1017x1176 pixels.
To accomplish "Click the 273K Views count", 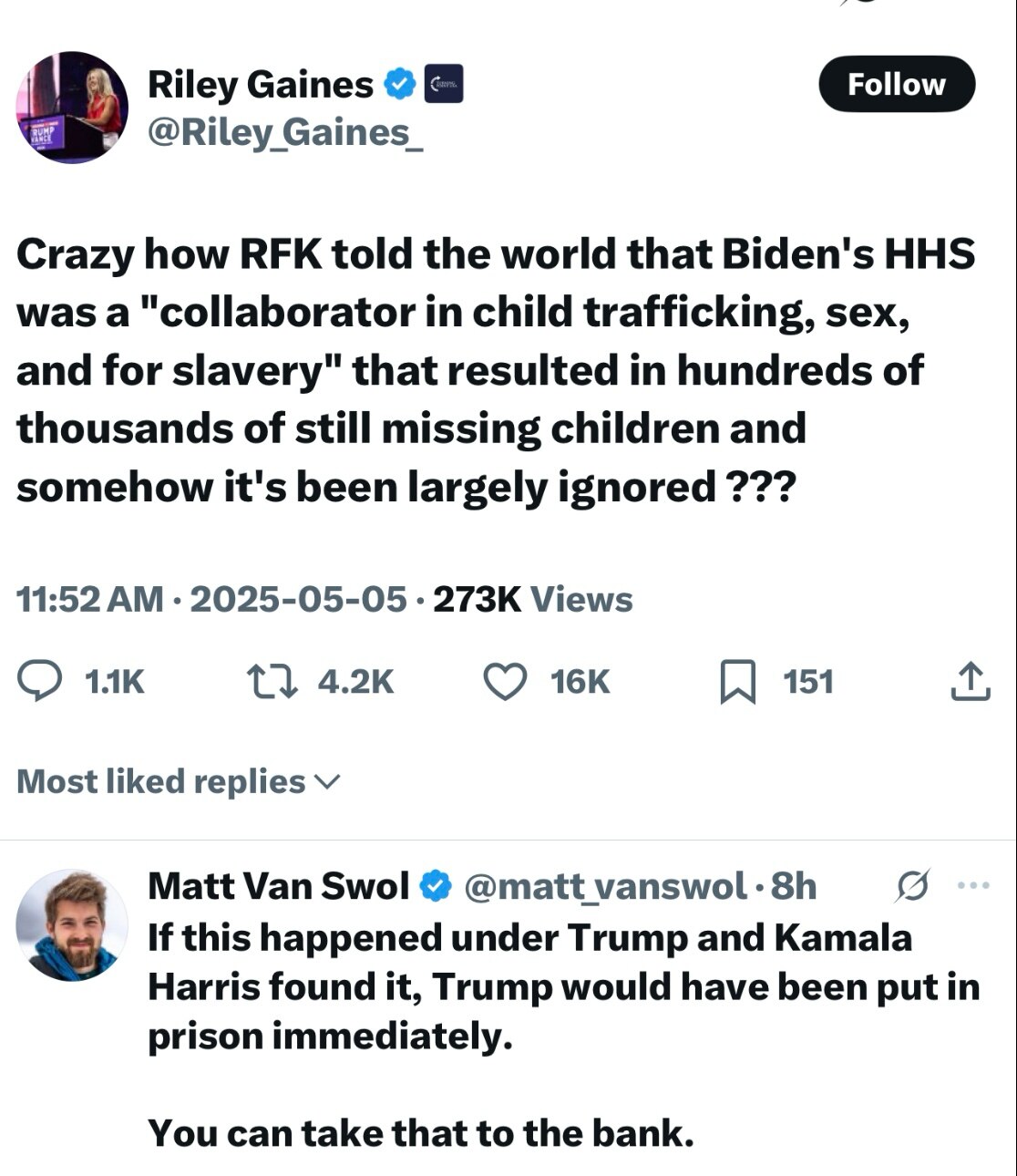I will click(532, 599).
